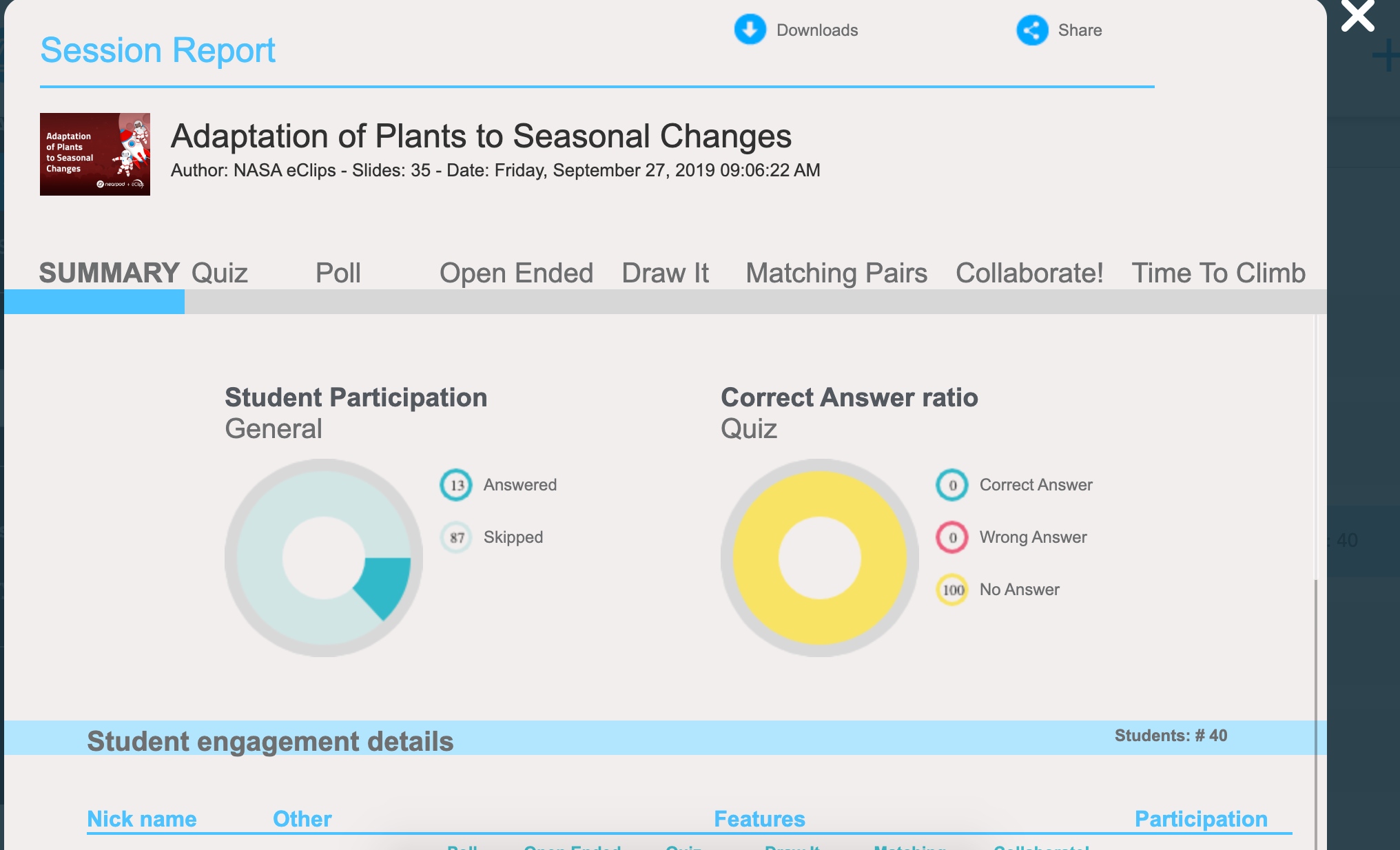Click the Features column header
Viewport: 1400px width, 850px height.
click(x=759, y=819)
